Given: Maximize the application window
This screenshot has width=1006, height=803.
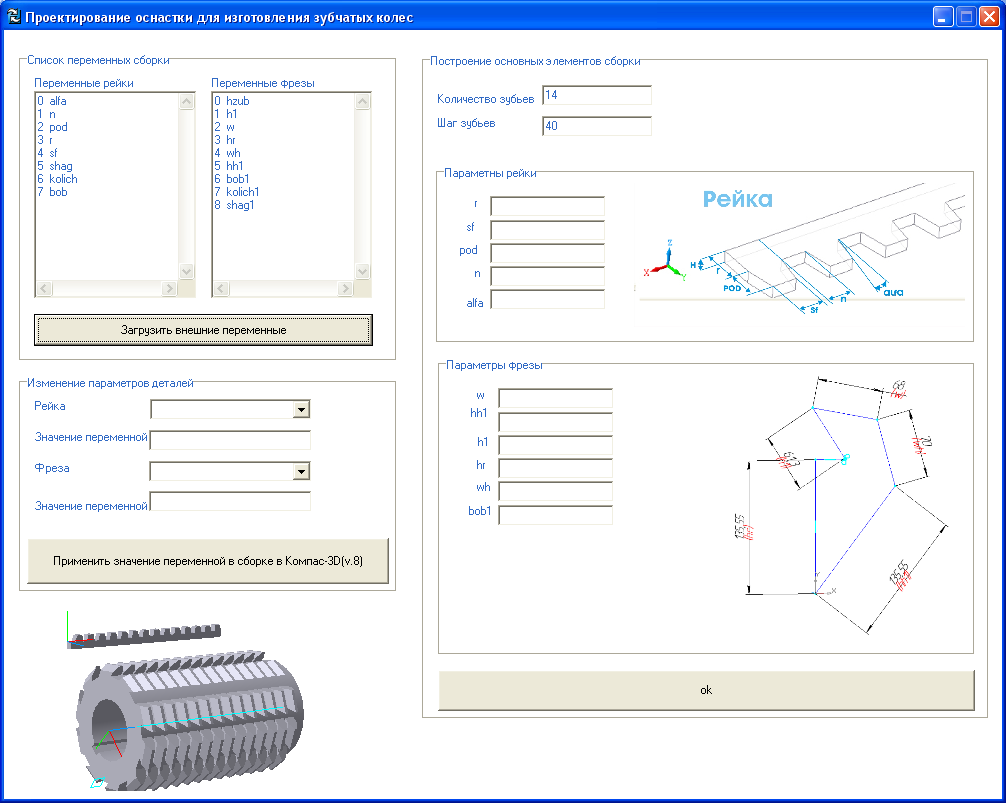Looking at the screenshot, I should click(966, 17).
